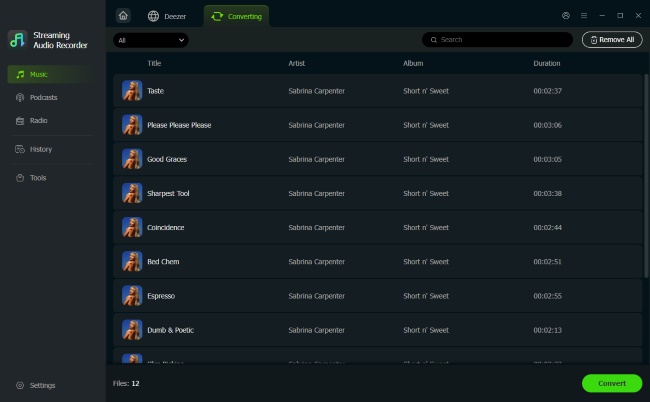Close the application window
Screen dimensions: 650x402
point(638,16)
